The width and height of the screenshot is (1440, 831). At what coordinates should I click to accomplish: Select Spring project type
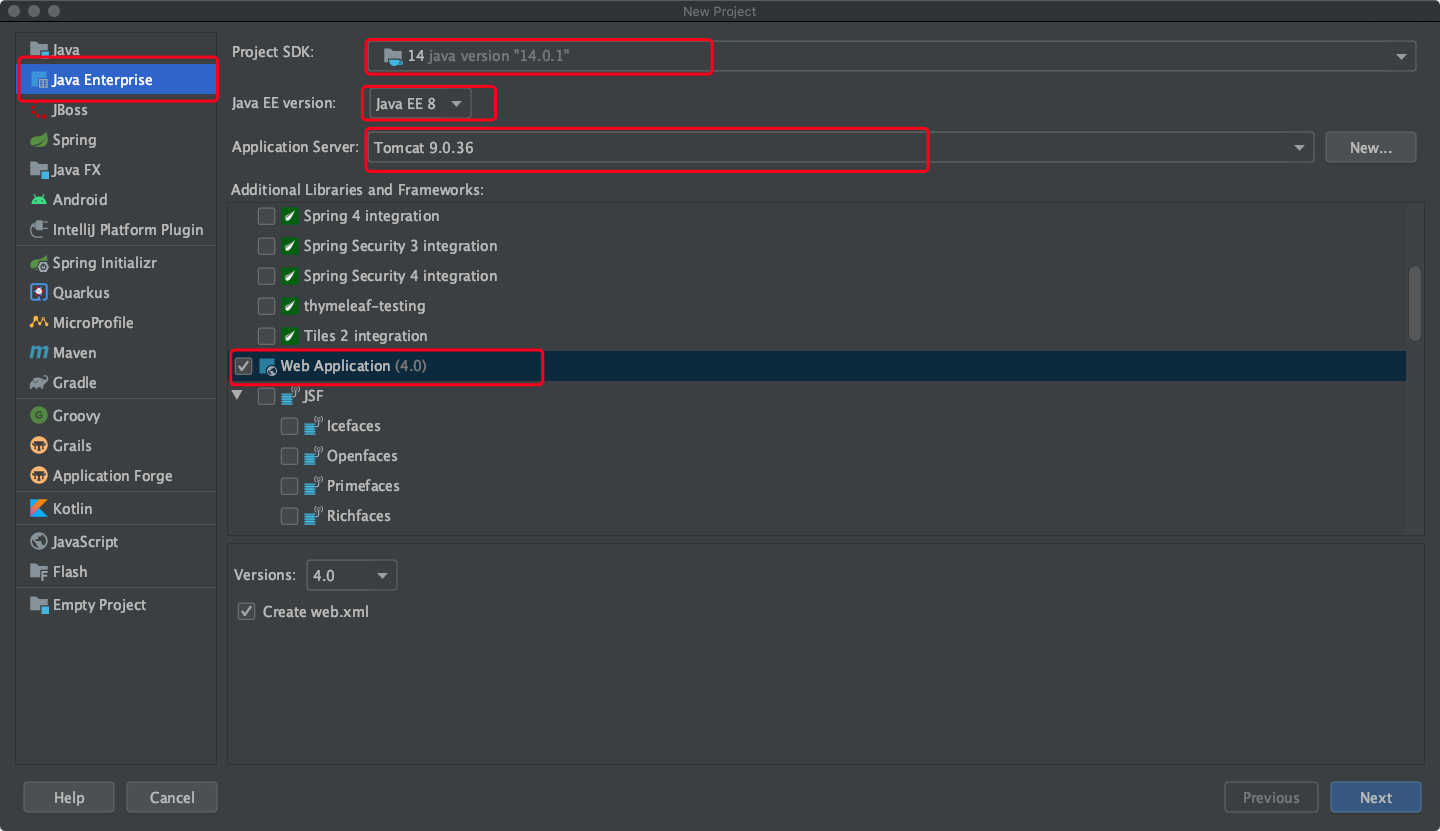click(117, 140)
